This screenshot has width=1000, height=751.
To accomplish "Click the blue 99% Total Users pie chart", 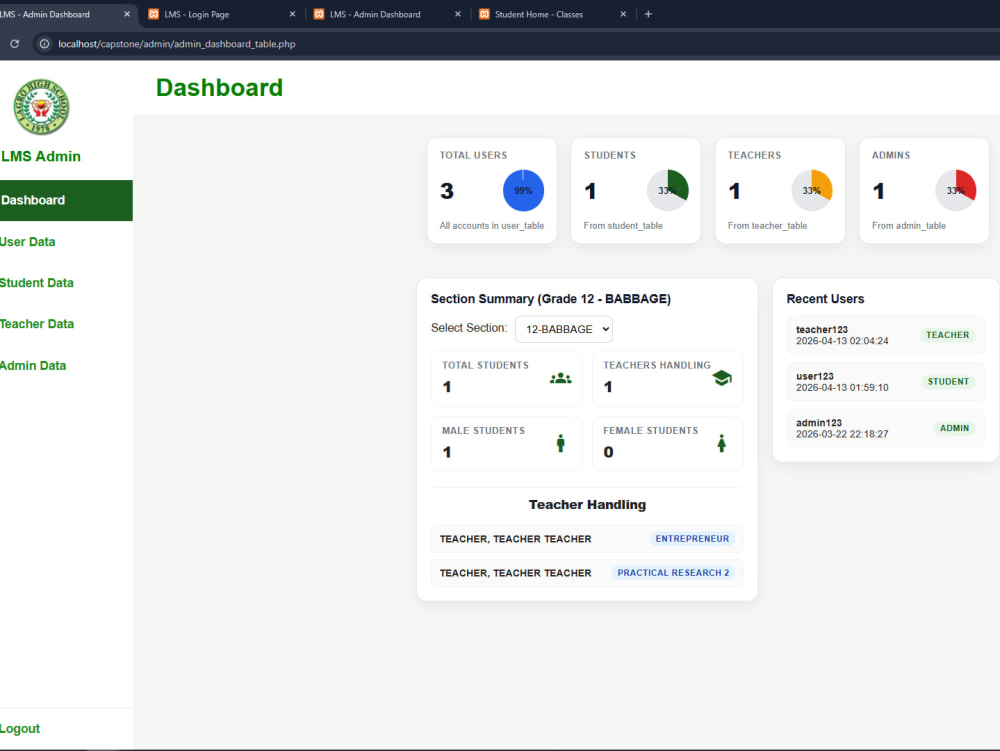I will pyautogui.click(x=523, y=190).
